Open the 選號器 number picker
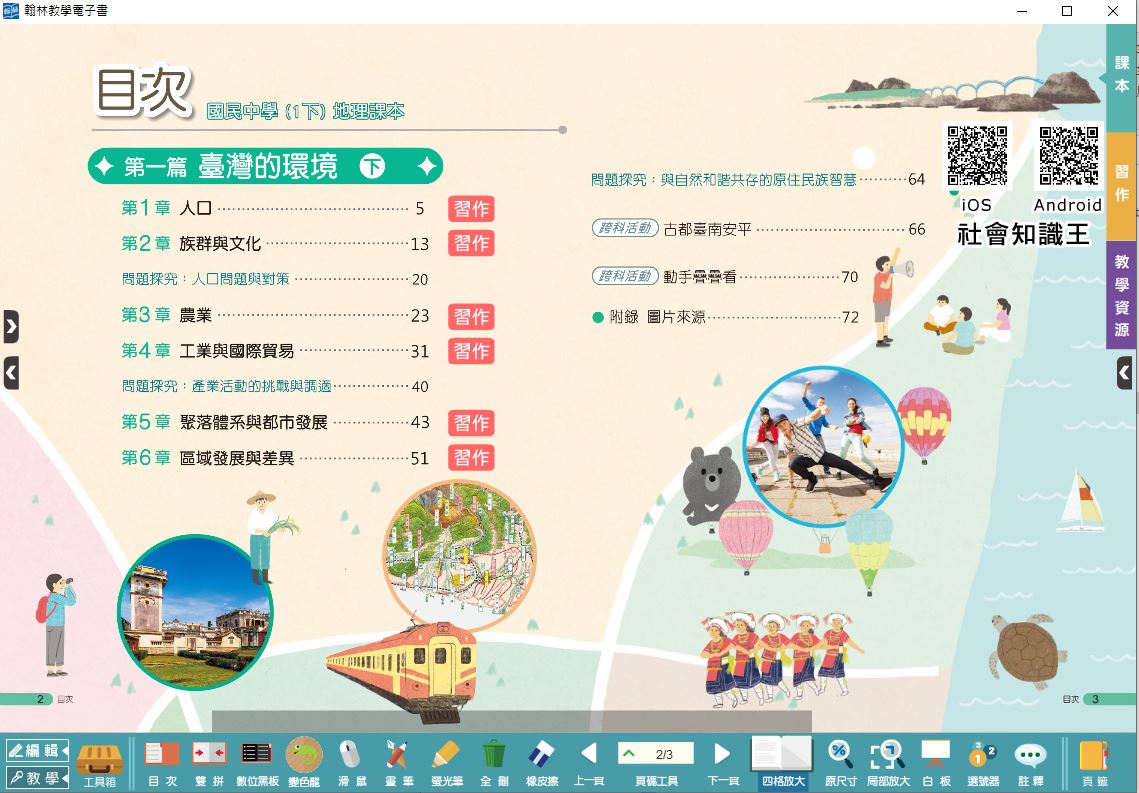 coord(983,762)
